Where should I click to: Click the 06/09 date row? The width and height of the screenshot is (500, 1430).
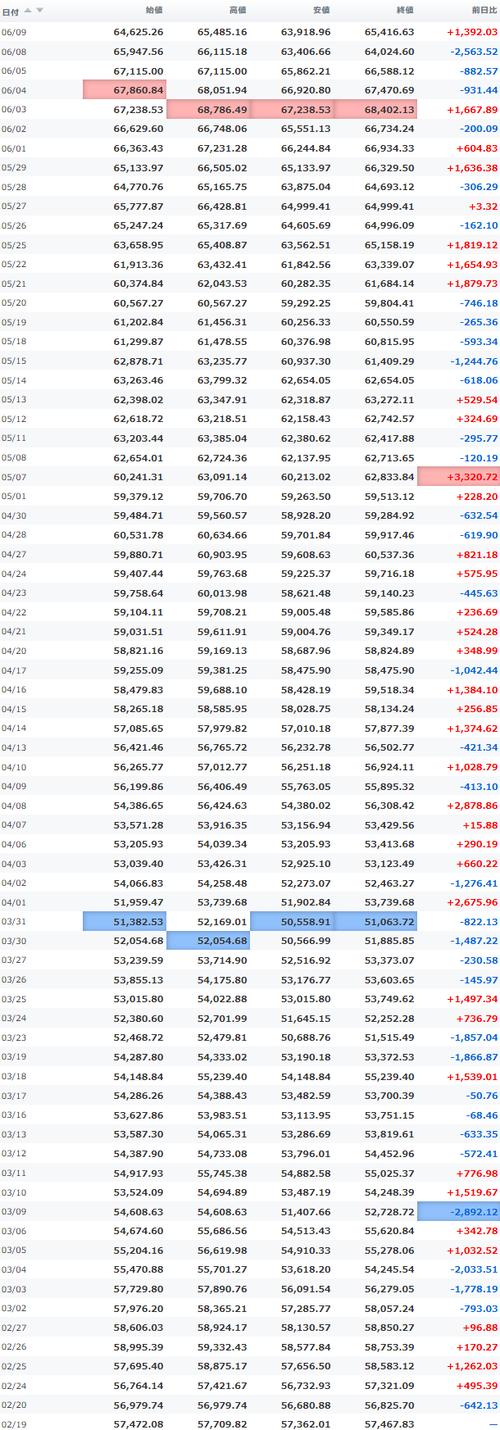tap(250, 33)
